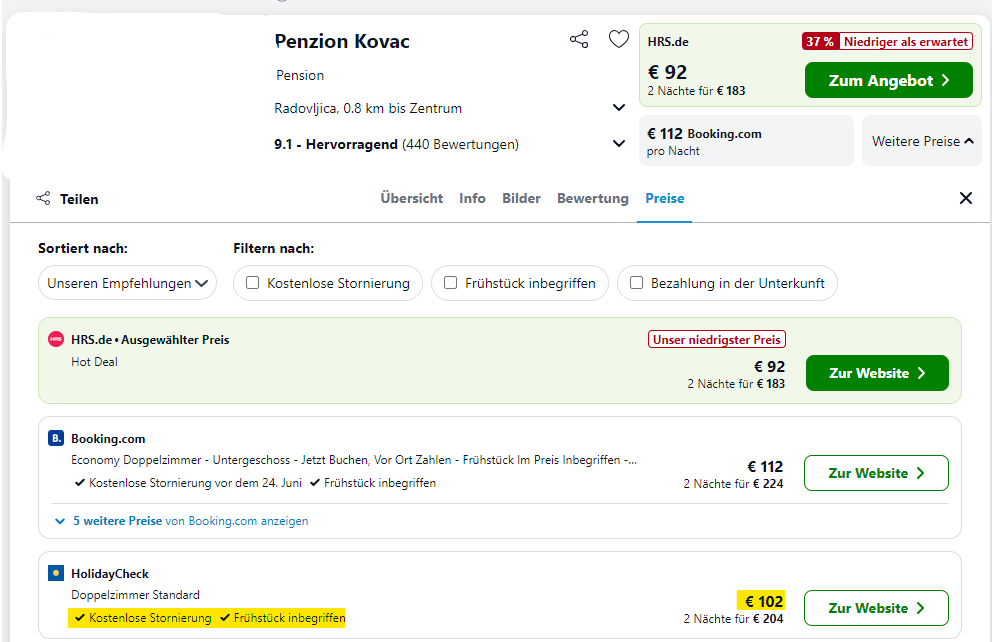The height and width of the screenshot is (642, 992).
Task: Click Zur Website for HolidayCheck offer
Action: [876, 608]
